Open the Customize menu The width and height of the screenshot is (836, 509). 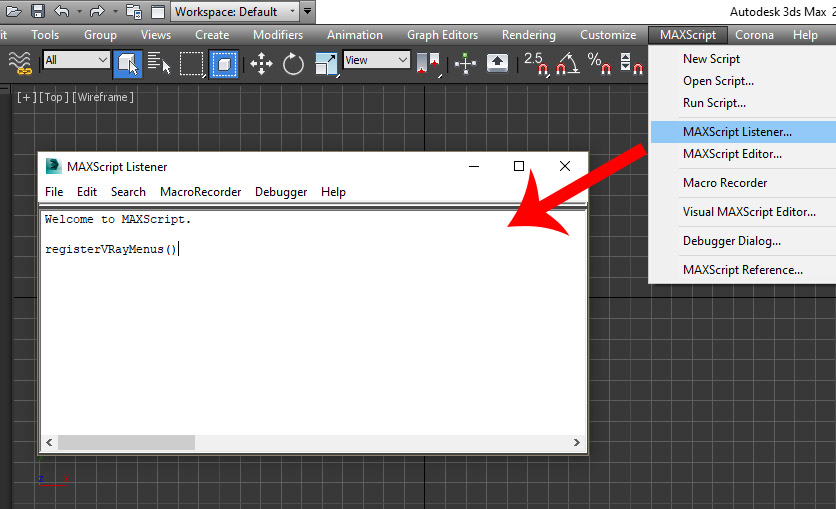coord(608,35)
